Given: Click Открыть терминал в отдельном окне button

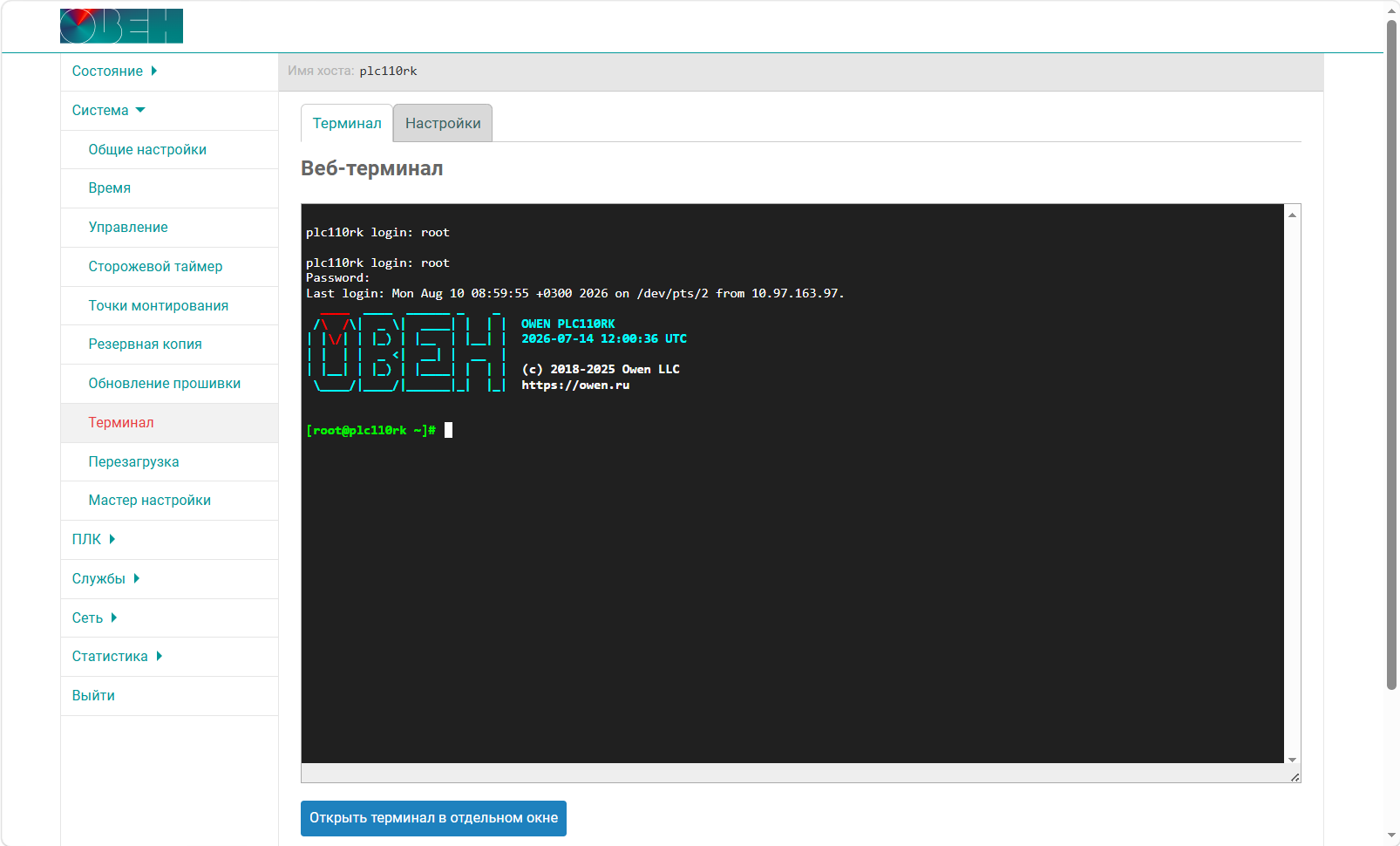Looking at the screenshot, I should [433, 818].
